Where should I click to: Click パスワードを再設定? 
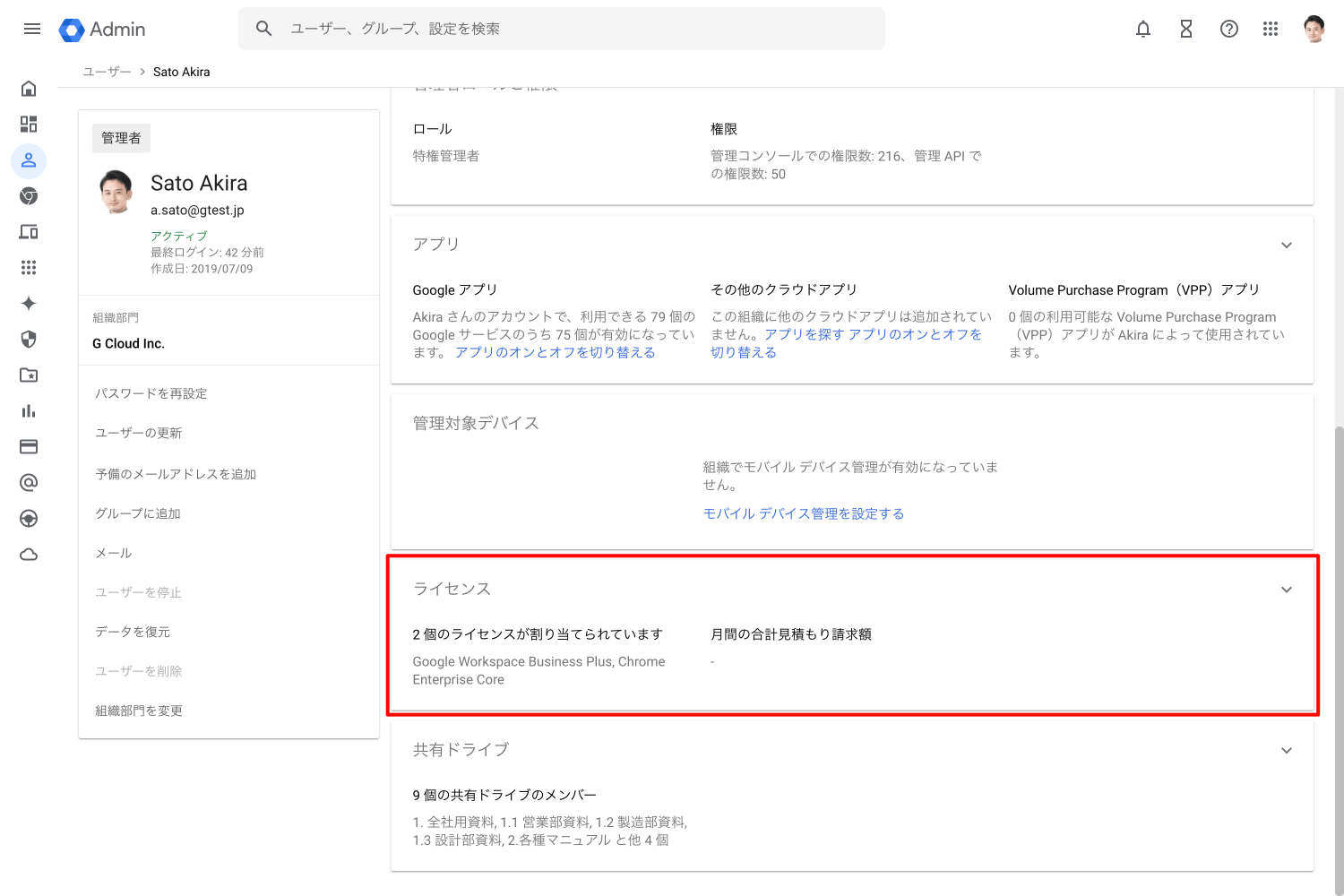(x=151, y=393)
